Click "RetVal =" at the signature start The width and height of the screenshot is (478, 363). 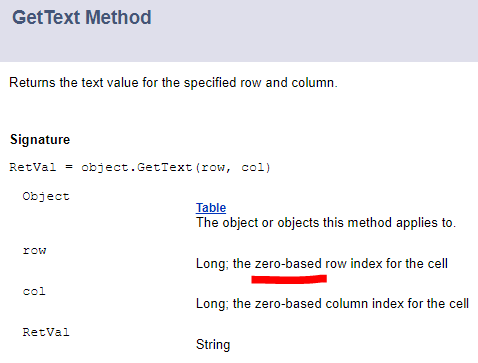coord(41,167)
